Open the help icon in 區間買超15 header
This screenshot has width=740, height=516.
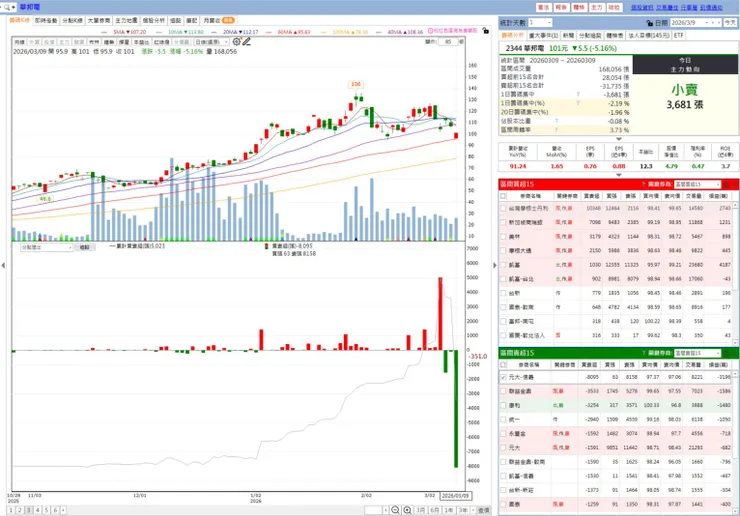643,184
